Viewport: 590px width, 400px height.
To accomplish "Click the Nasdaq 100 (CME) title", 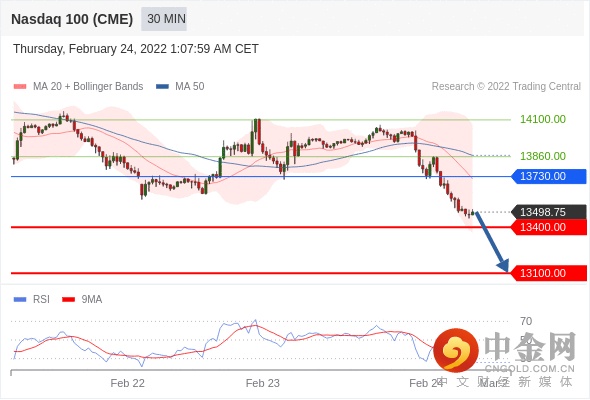I will pos(72,19).
